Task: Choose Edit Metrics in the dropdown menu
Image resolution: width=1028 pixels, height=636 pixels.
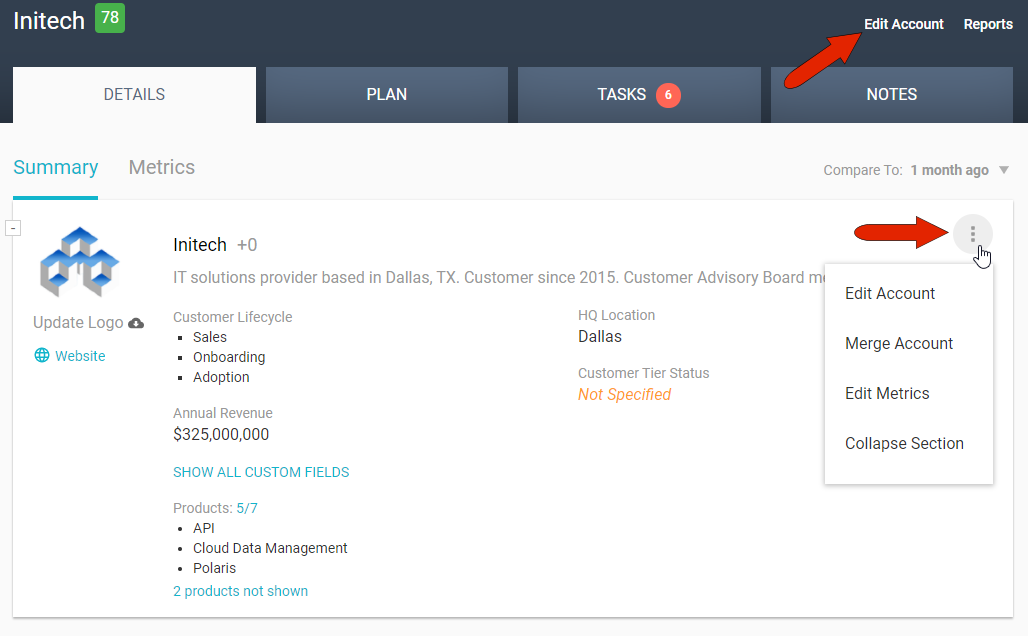Action: 887,393
